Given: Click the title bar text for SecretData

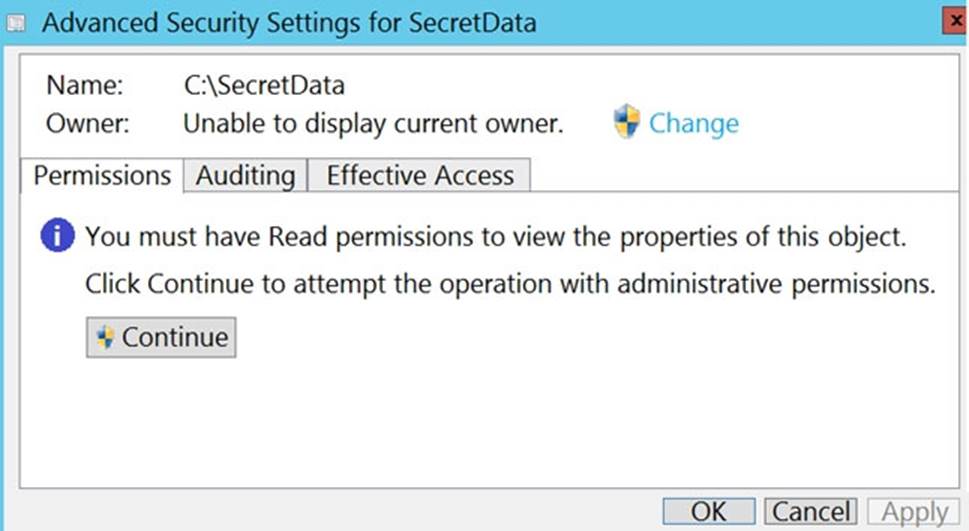Looking at the screenshot, I should 289,22.
